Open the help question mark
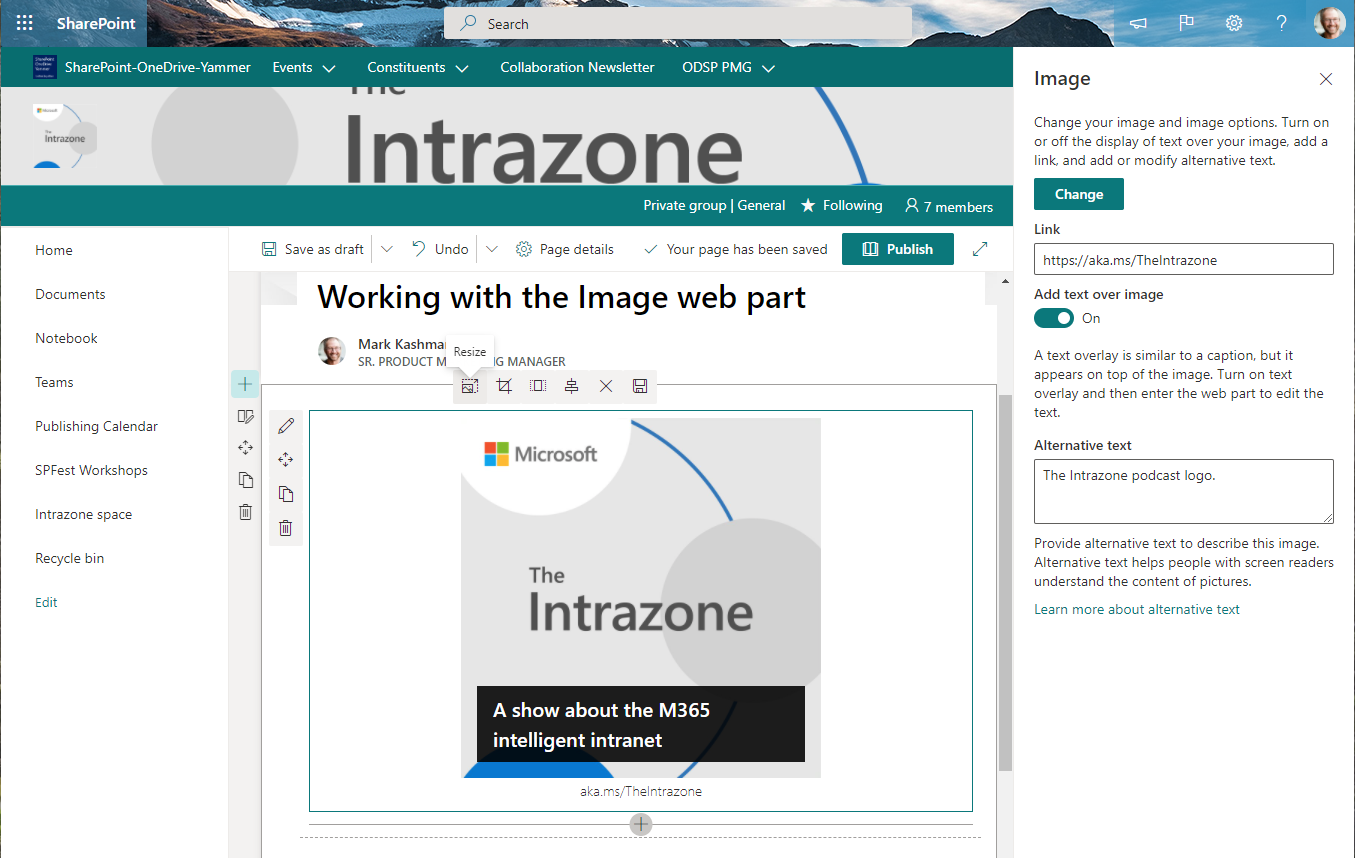 (1282, 23)
